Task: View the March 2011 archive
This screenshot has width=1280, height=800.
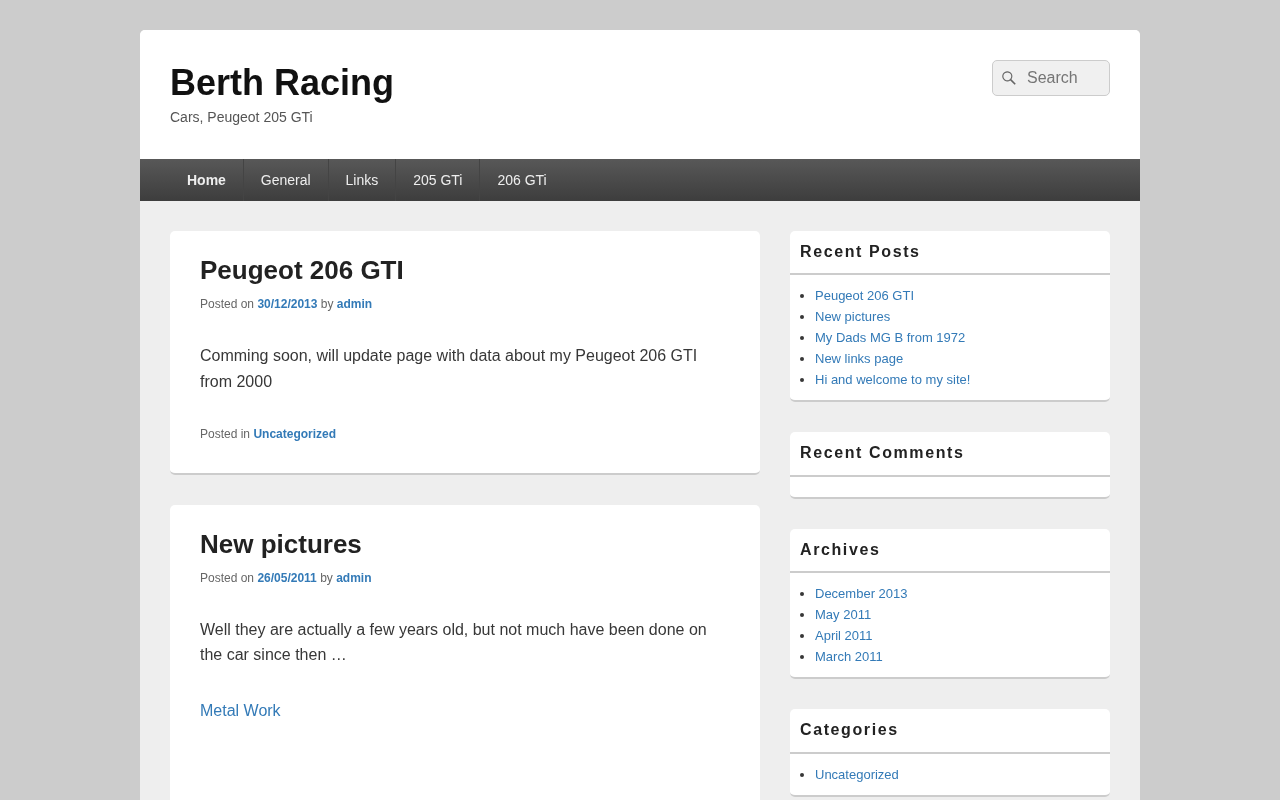Action: 849,657
